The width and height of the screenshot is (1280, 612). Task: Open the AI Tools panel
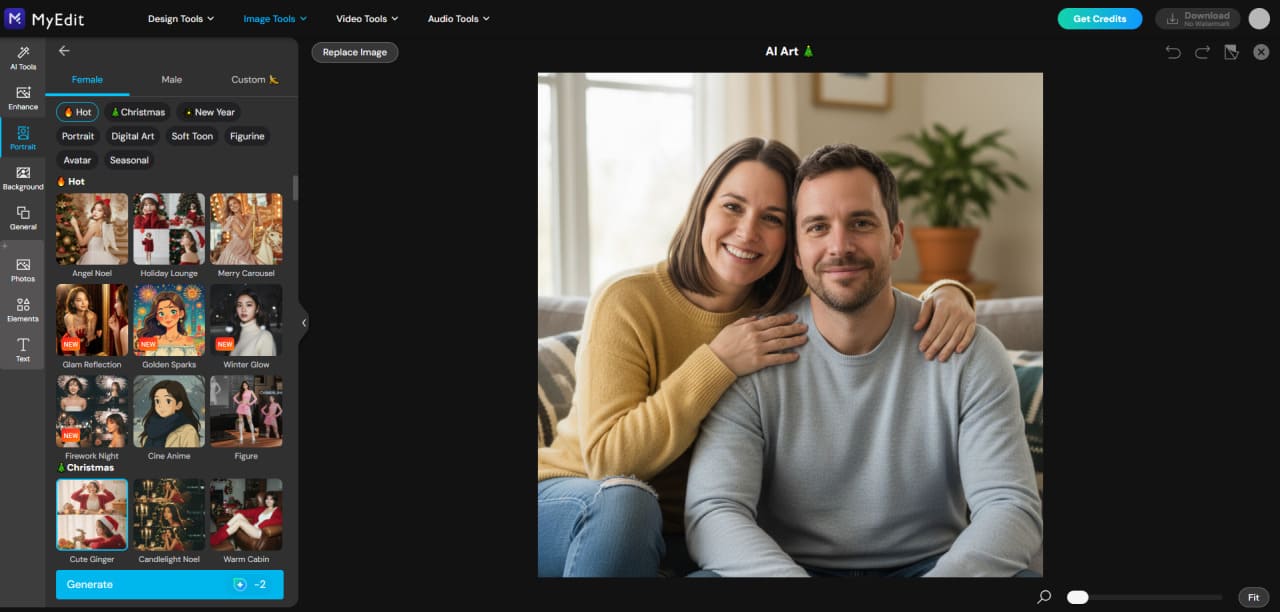click(x=22, y=58)
